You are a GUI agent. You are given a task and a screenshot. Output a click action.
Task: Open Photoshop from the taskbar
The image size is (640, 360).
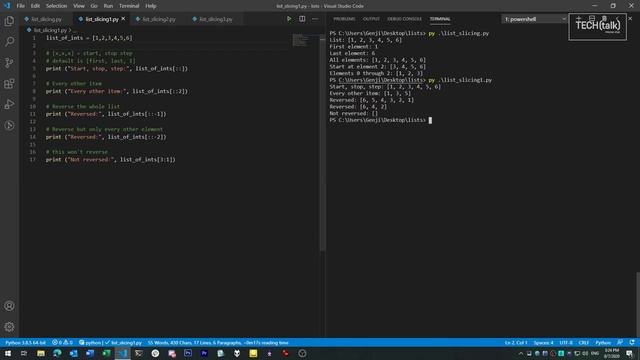click(x=188, y=353)
